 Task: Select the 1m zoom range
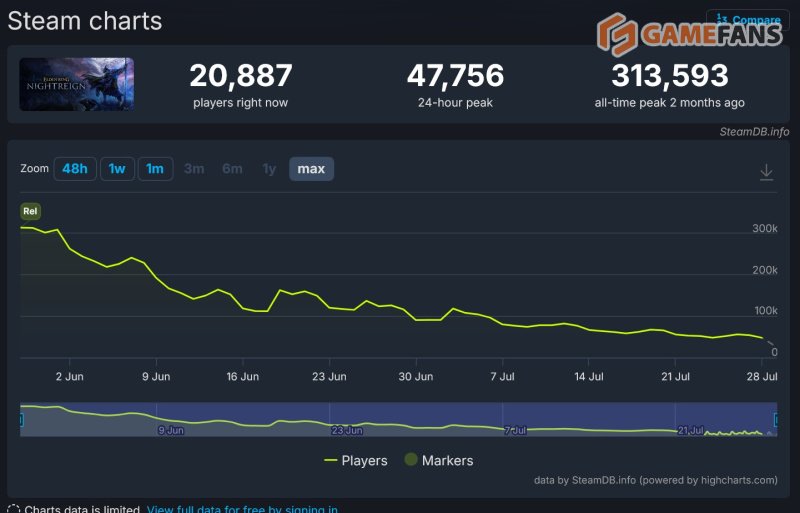[x=155, y=169]
